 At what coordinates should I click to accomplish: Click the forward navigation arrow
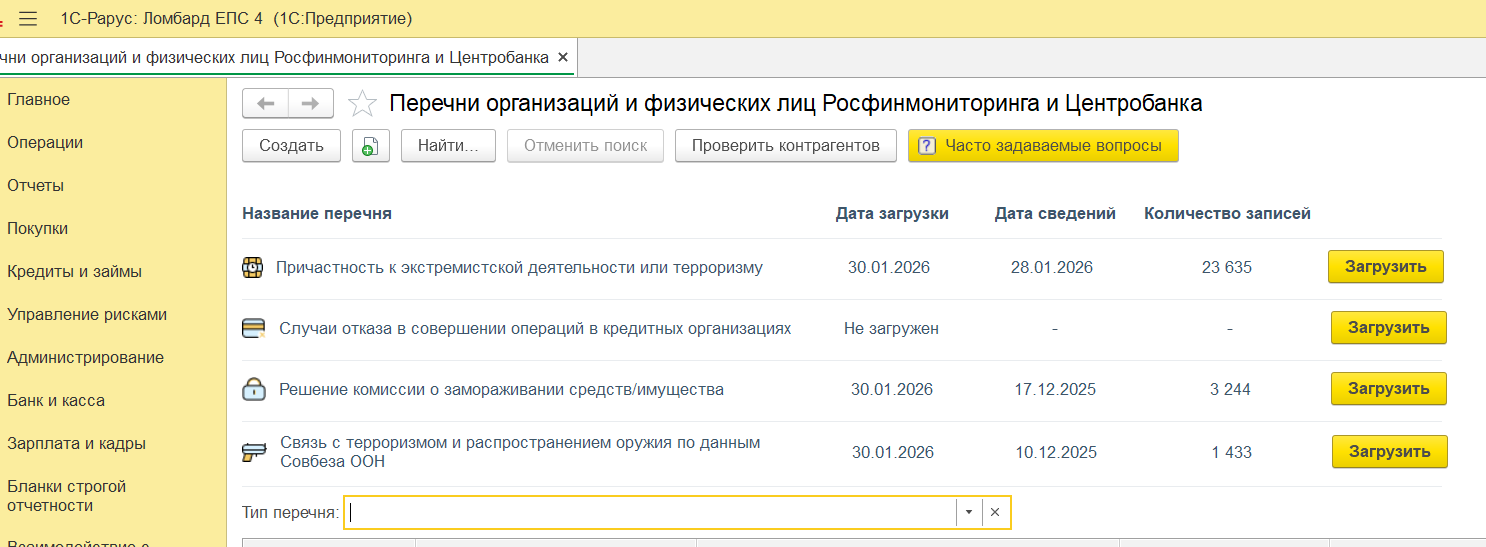tap(311, 103)
